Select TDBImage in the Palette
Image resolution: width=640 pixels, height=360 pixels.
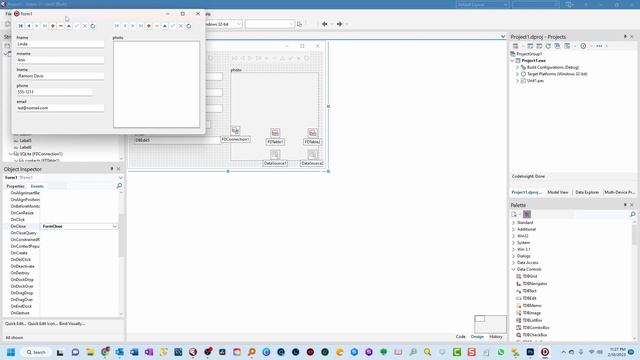tap(531, 313)
